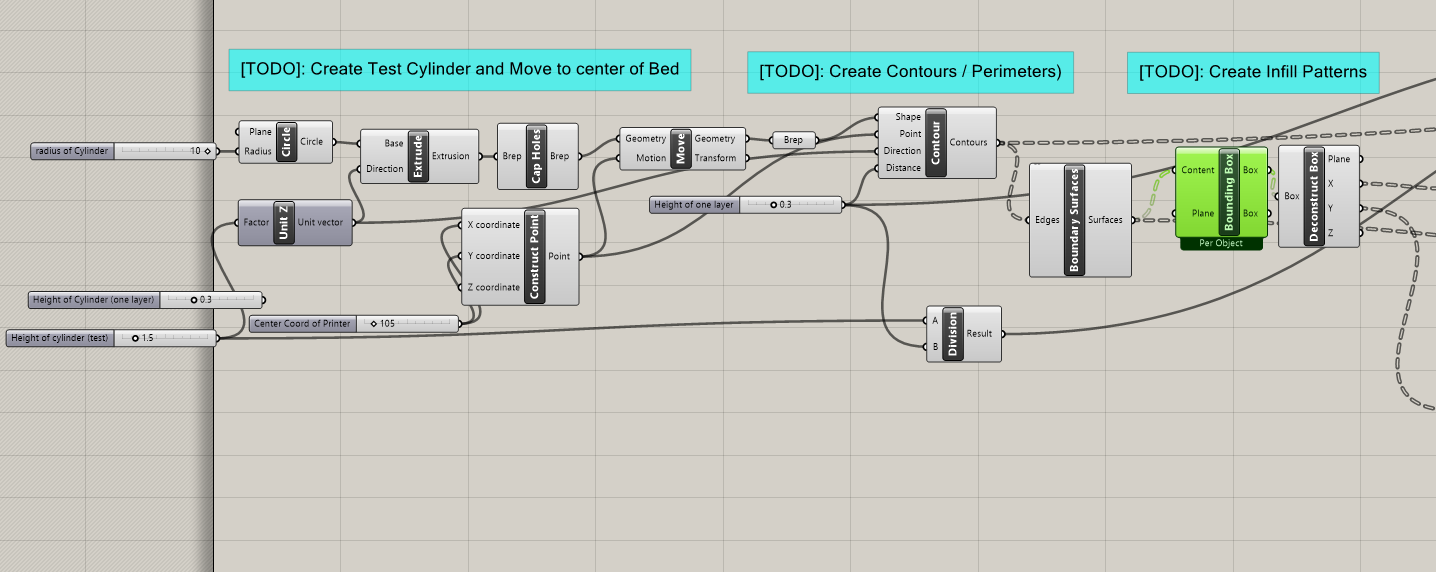Screen dimensions: 1436x572
Task: Click the Result output of Division
Action: (x=980, y=334)
